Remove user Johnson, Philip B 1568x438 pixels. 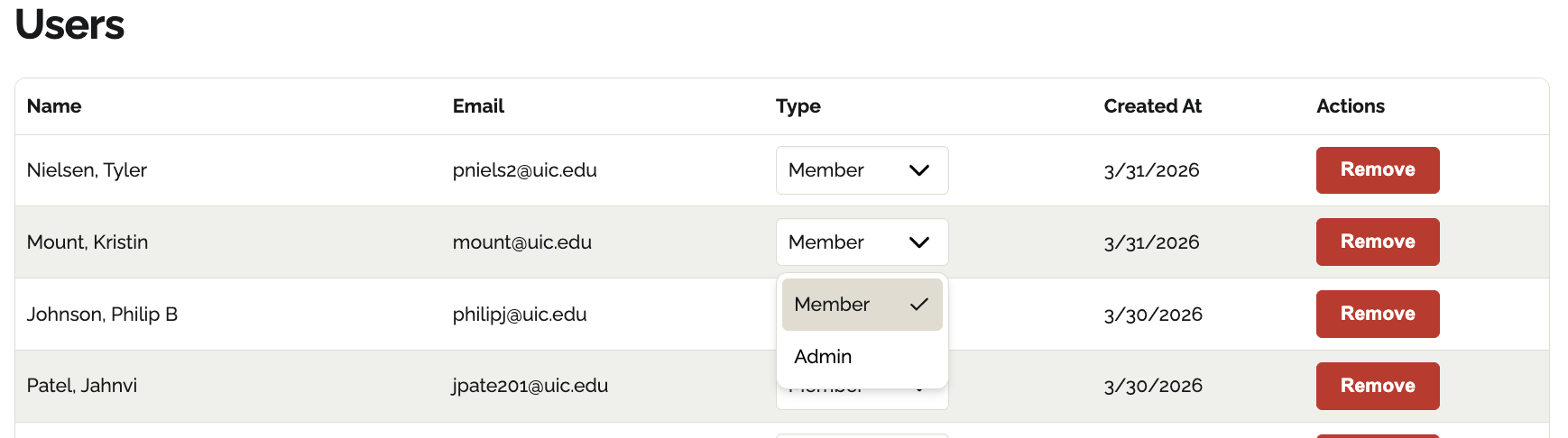1378,315
